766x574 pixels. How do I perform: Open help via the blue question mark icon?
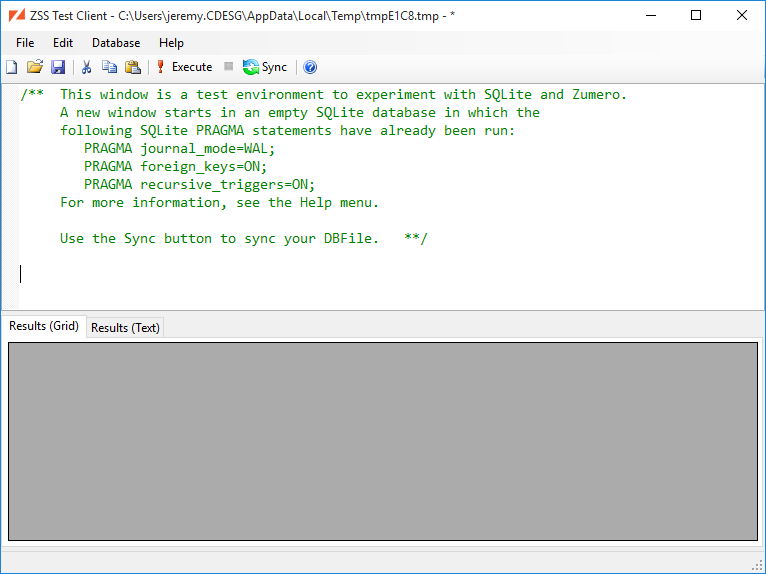[x=310, y=67]
